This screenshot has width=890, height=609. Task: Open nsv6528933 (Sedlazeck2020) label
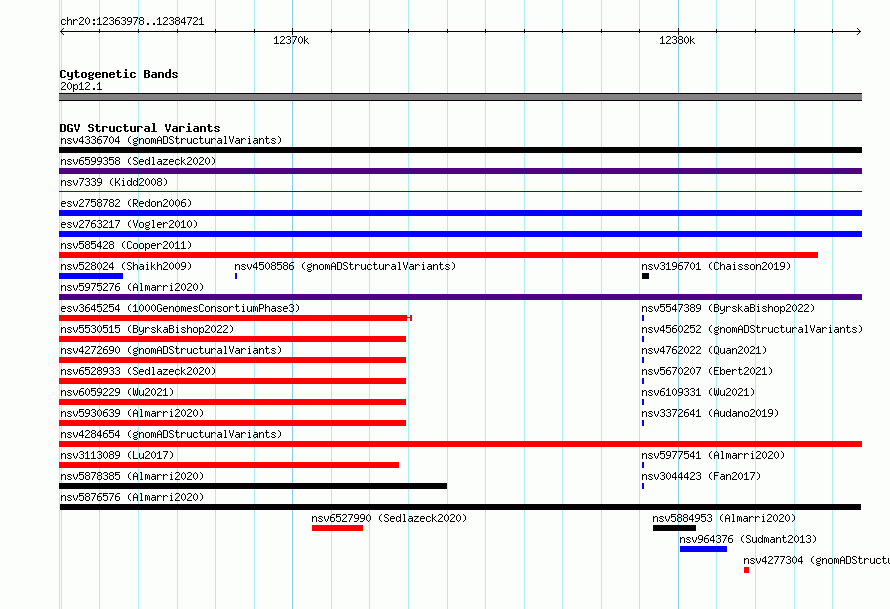tap(138, 371)
